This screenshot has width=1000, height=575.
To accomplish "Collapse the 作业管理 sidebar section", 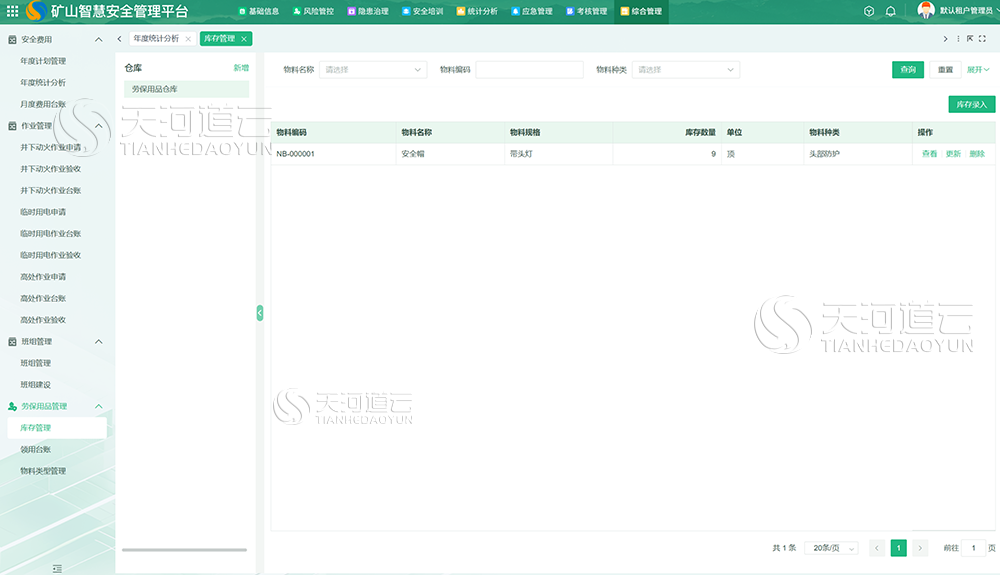I will point(99,126).
